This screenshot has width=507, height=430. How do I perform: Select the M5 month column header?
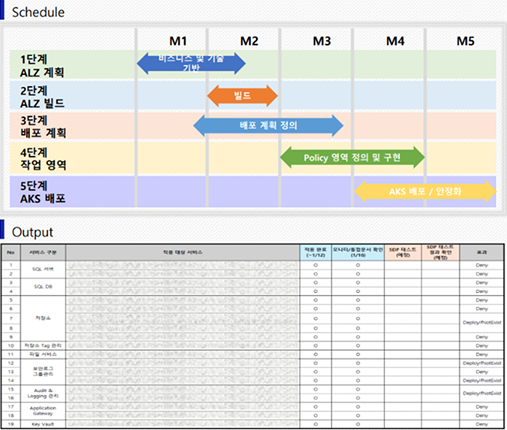click(465, 41)
